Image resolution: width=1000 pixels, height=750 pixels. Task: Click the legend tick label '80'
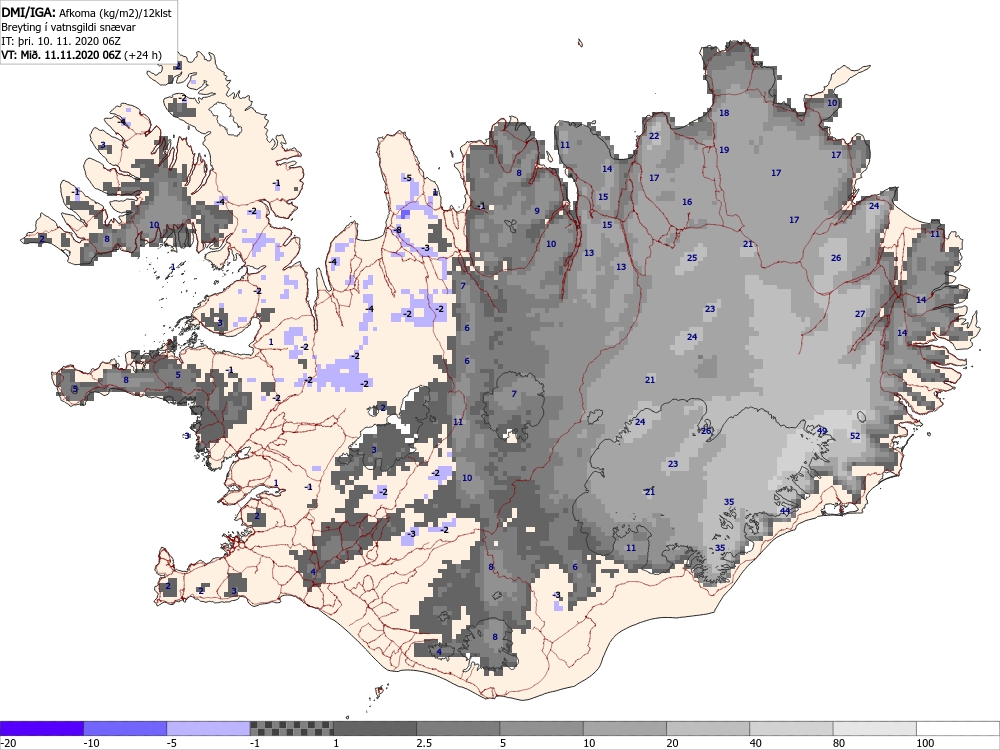[x=839, y=744]
